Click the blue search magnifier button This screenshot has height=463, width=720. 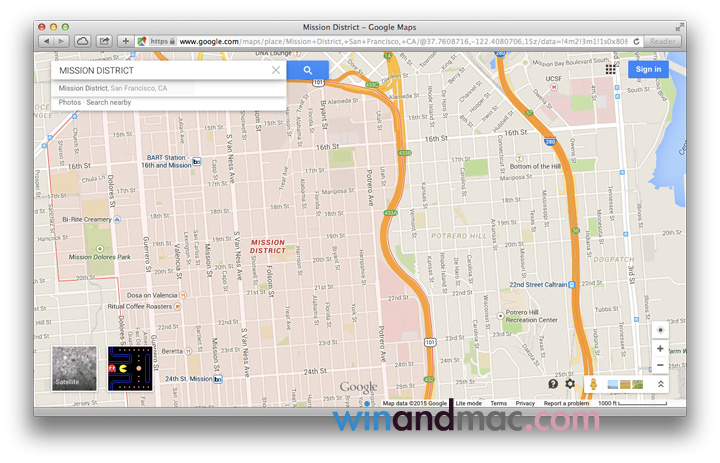coord(307,70)
